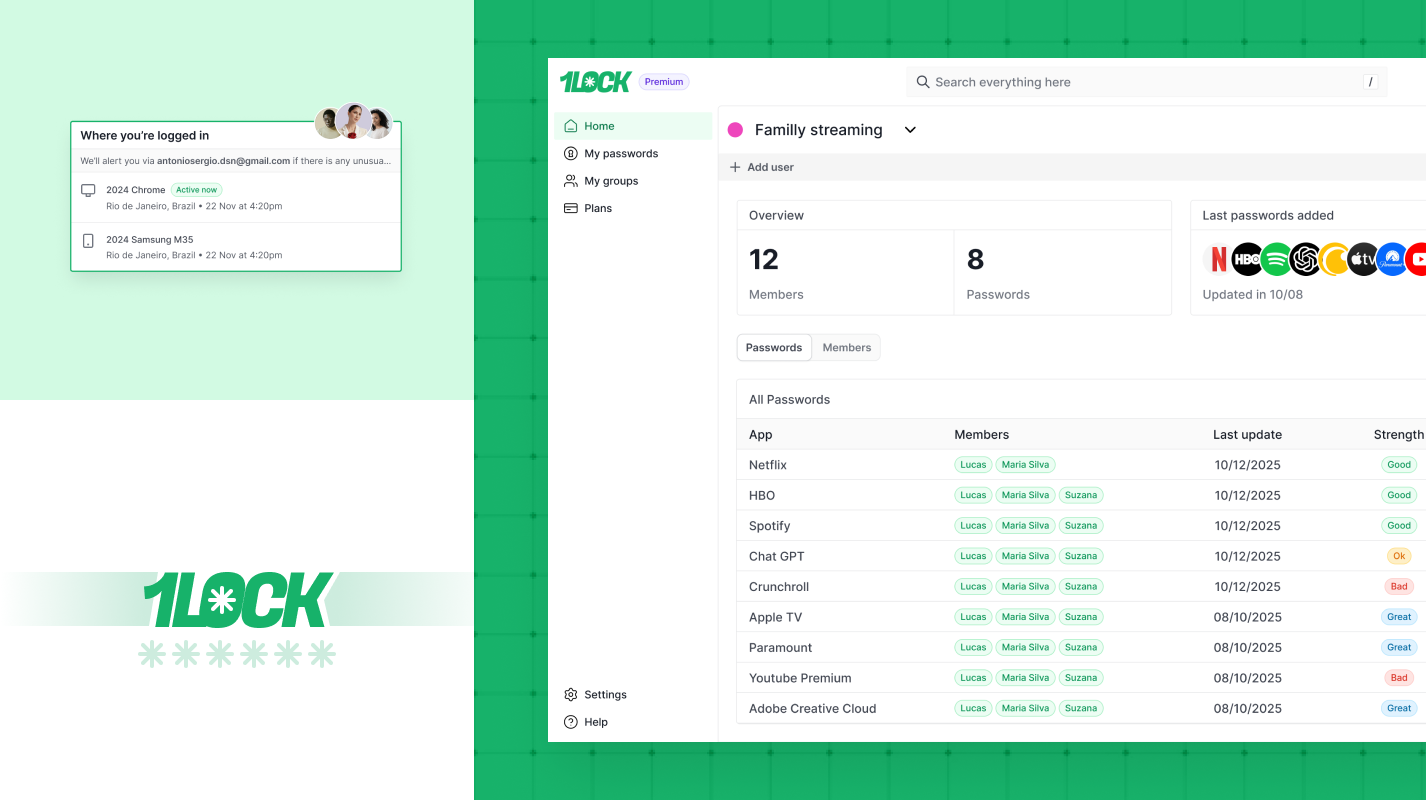Sort by the App column header

(761, 435)
